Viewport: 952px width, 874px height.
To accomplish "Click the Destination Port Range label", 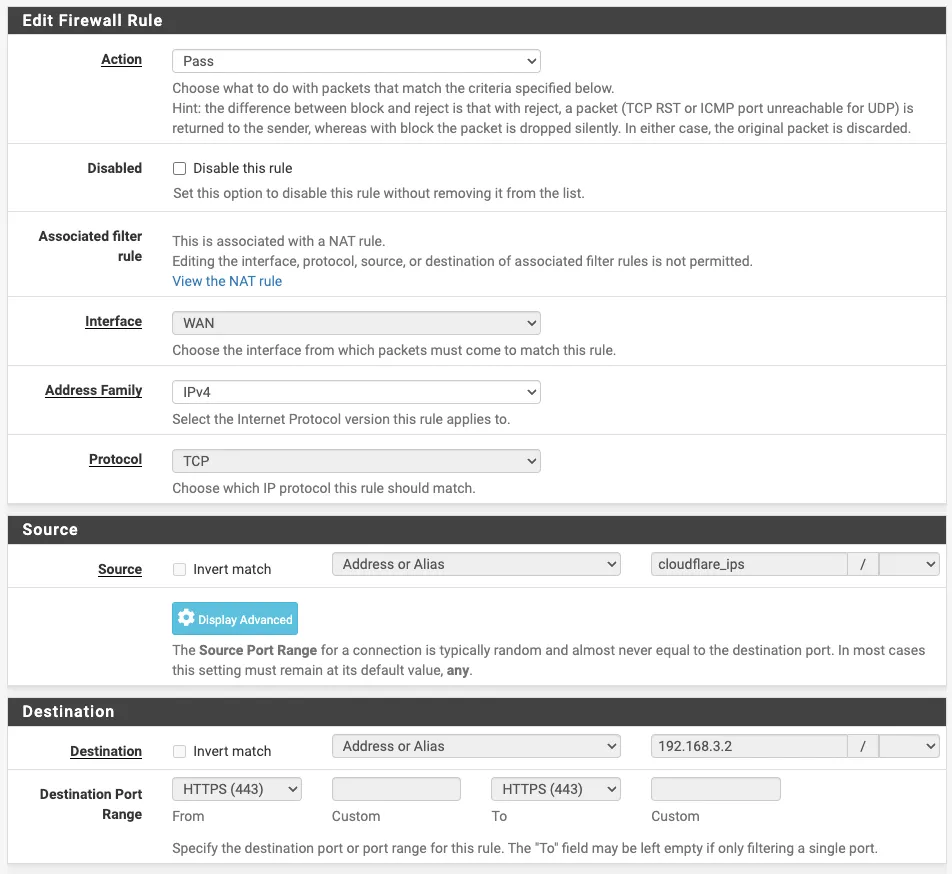I will (91, 804).
